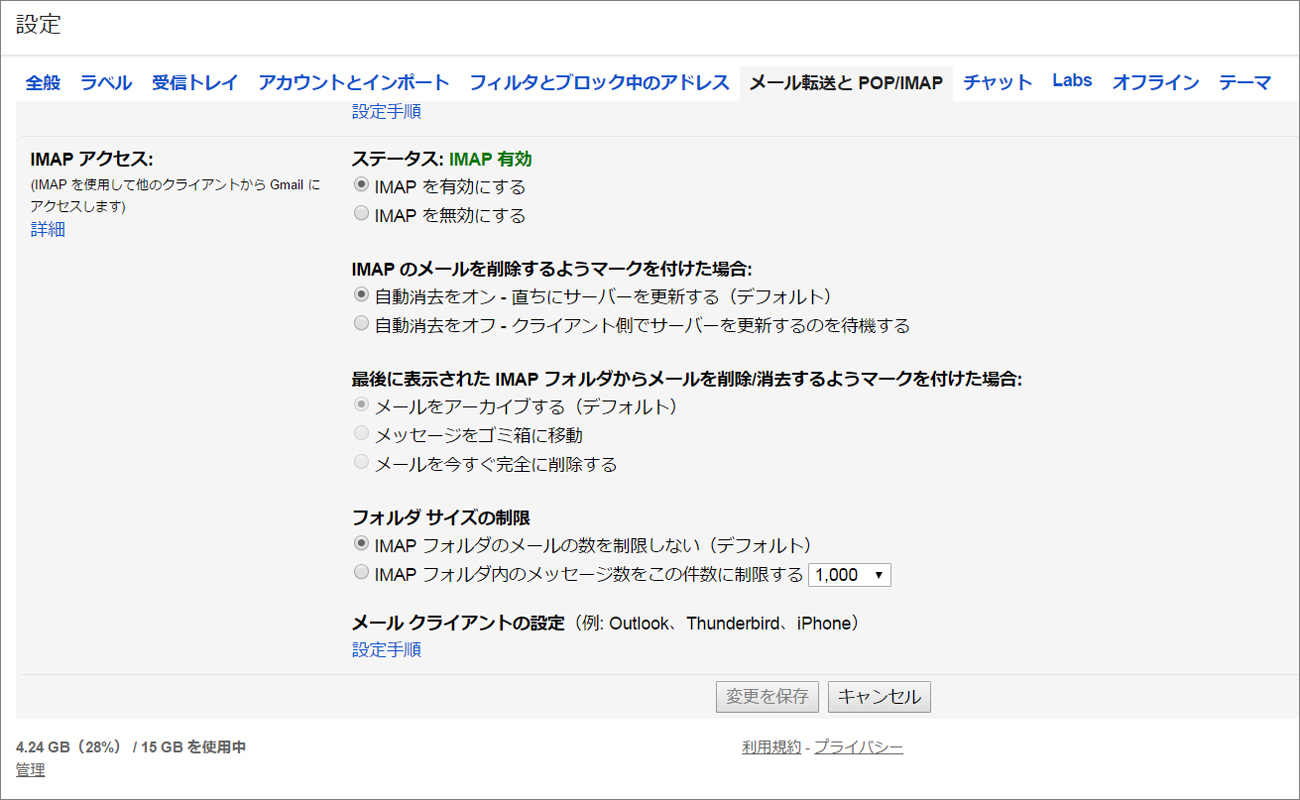1300x800 pixels.
Task: Click the 'フォルダ サイズの制限' heading
Action: 441,517
